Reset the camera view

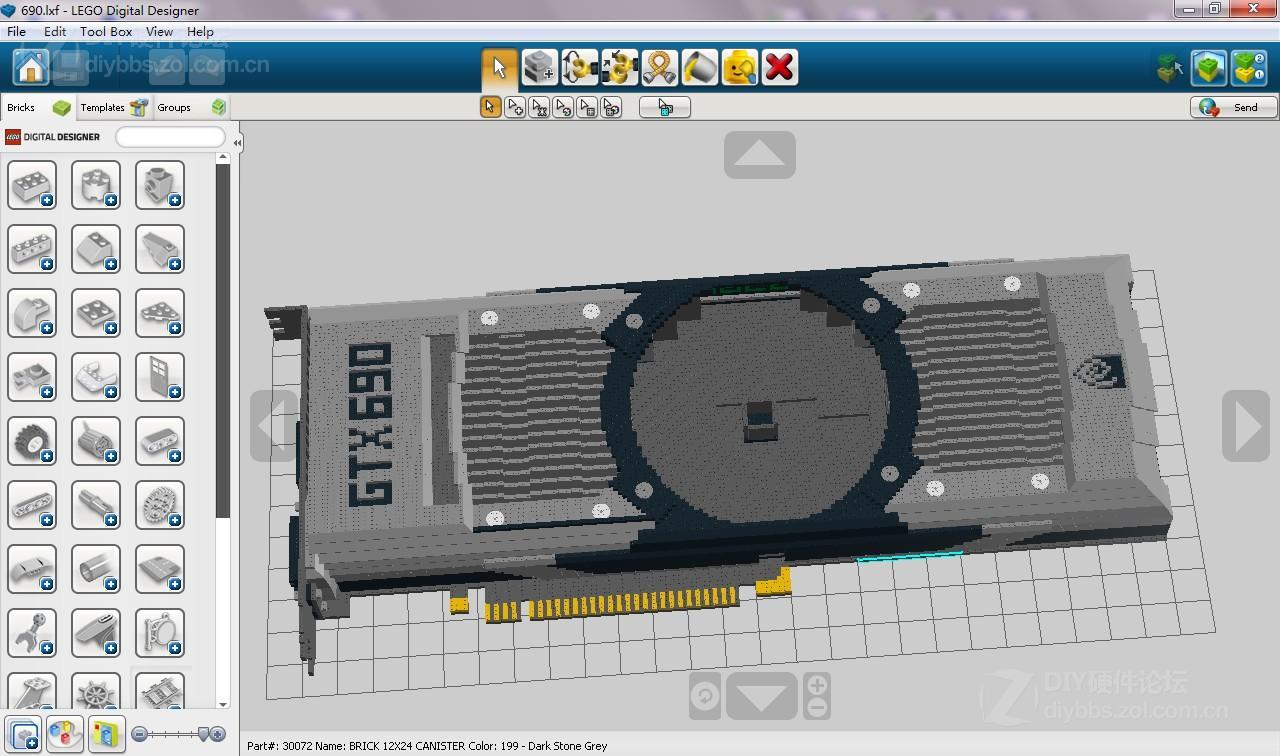tap(705, 696)
